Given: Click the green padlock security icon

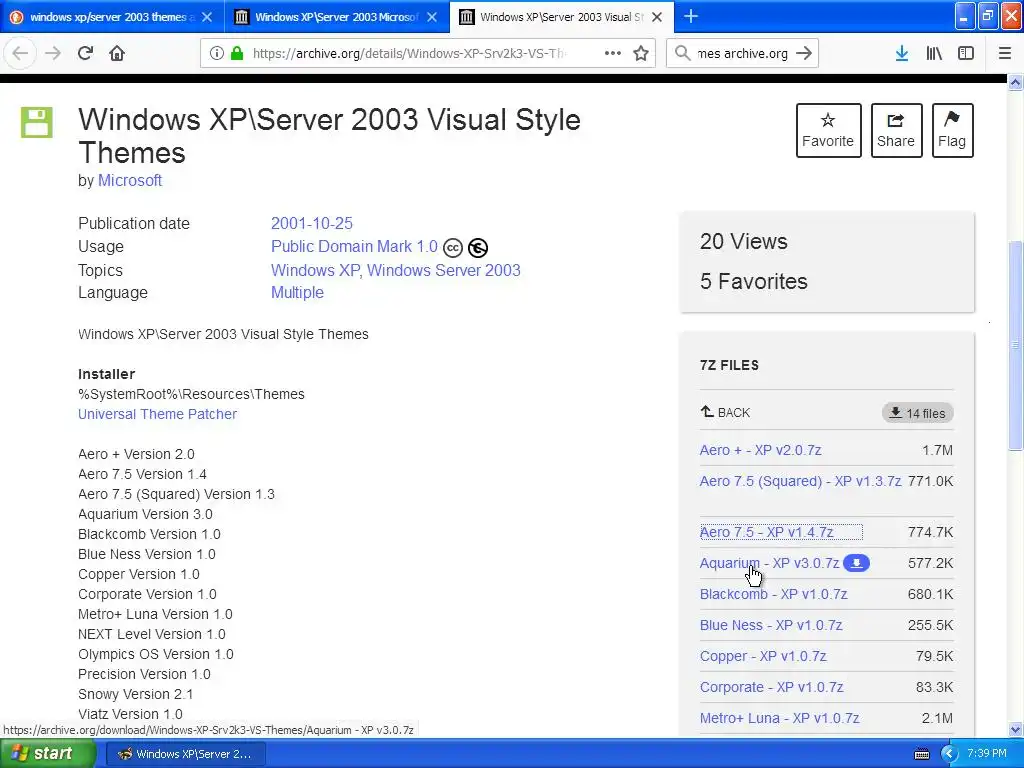Looking at the screenshot, I should [237, 54].
